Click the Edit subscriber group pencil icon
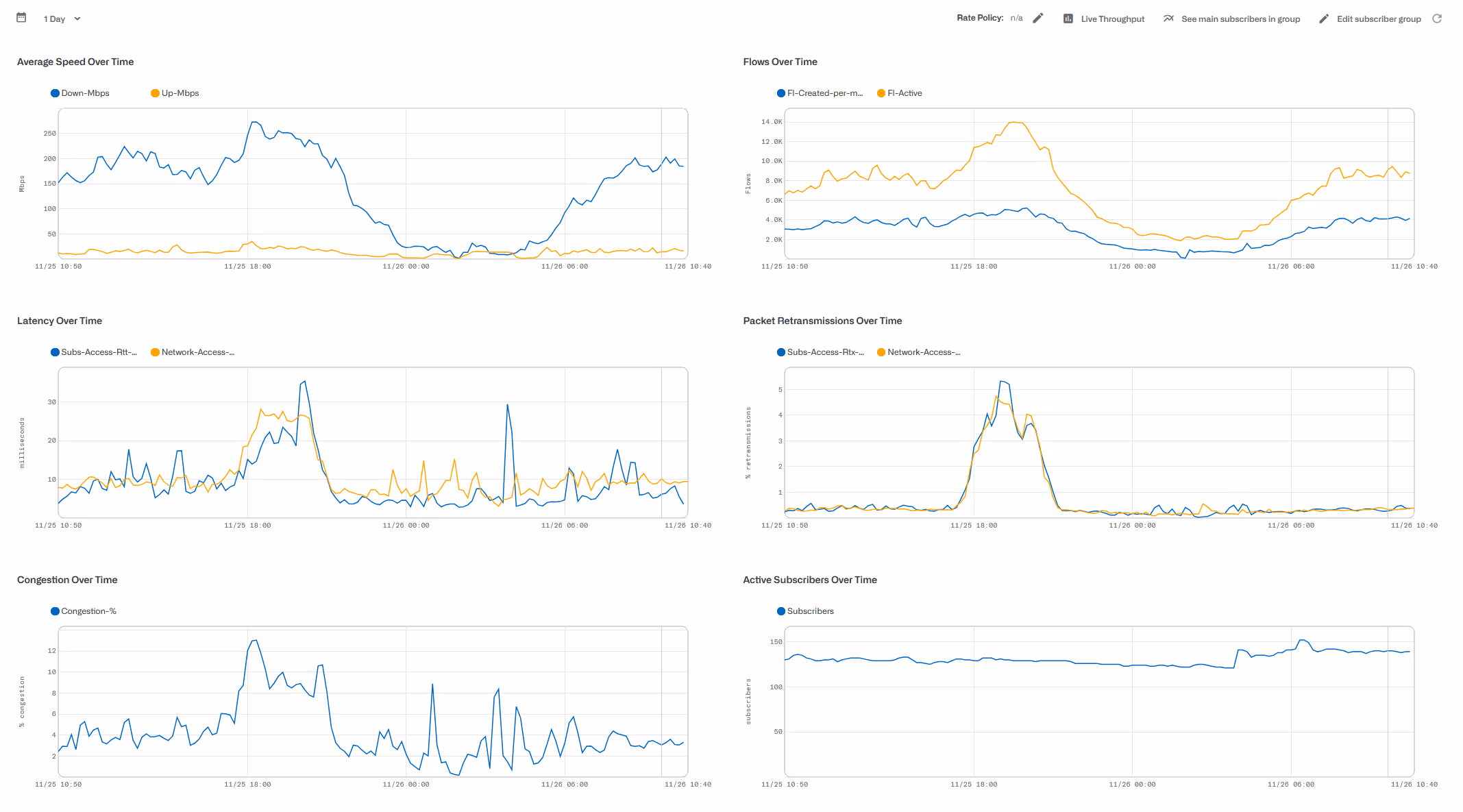Viewport: 1463px width, 812px height. point(1324,19)
